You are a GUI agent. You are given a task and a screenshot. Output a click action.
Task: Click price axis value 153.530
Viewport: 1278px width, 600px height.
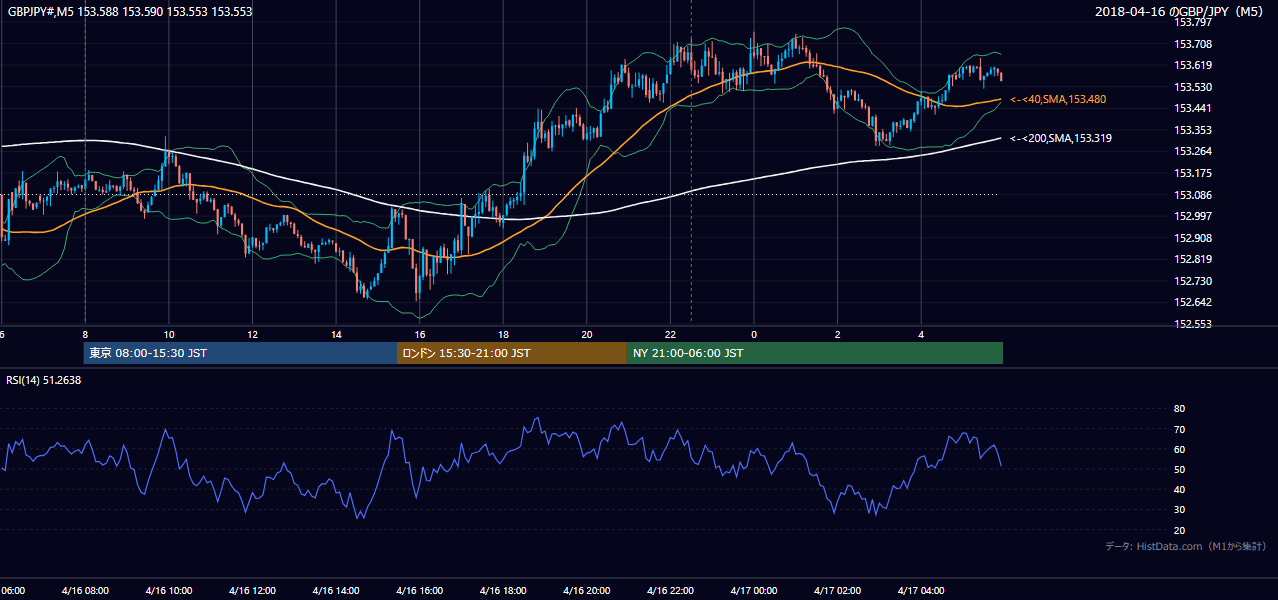tap(1192, 87)
